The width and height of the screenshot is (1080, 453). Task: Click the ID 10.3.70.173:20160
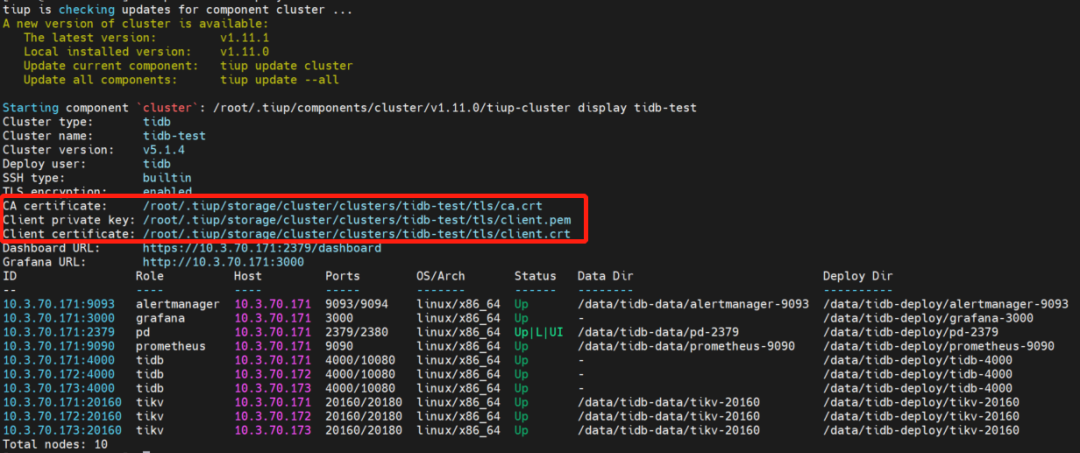[62, 430]
